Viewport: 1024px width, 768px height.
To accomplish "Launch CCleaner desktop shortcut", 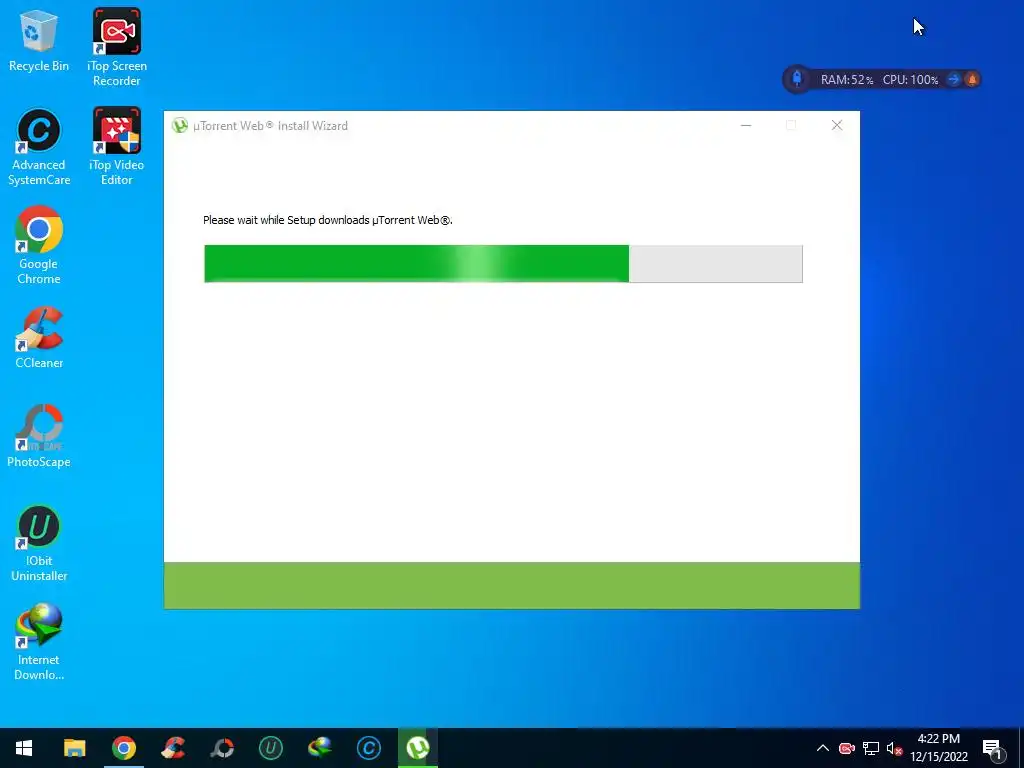I will coord(39,338).
